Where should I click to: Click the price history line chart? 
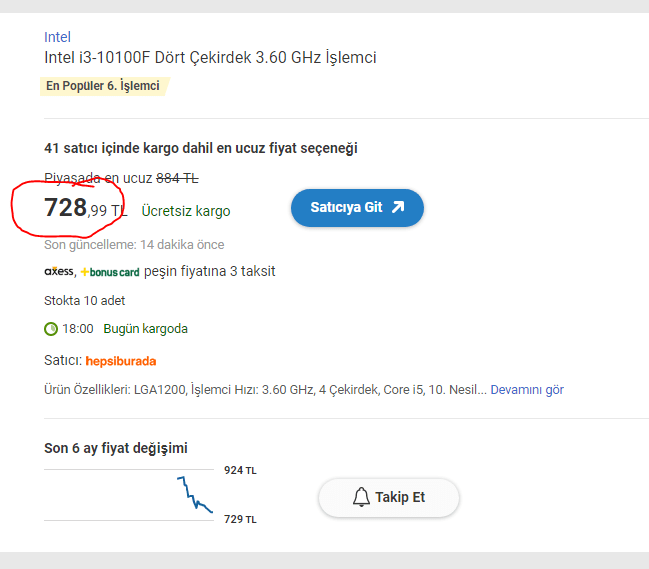coord(195,495)
